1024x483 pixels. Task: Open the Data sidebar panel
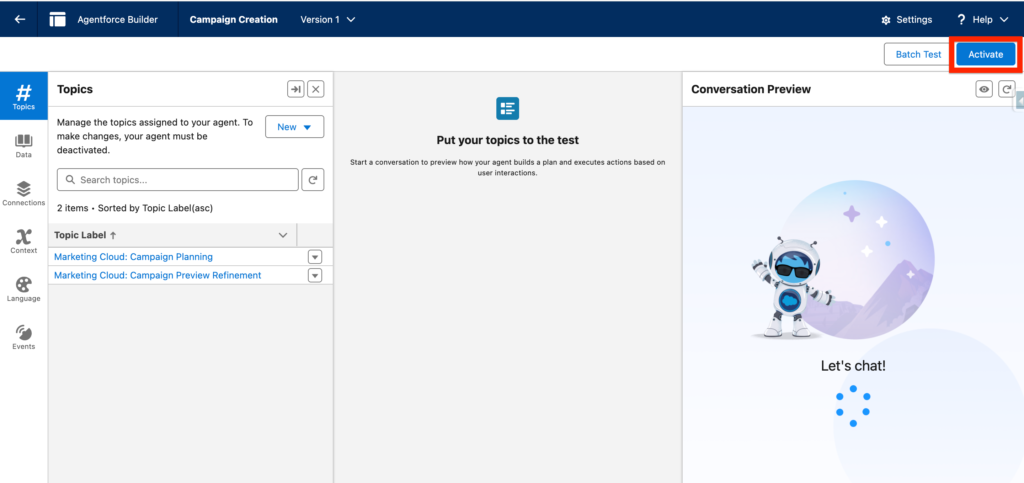click(23, 146)
